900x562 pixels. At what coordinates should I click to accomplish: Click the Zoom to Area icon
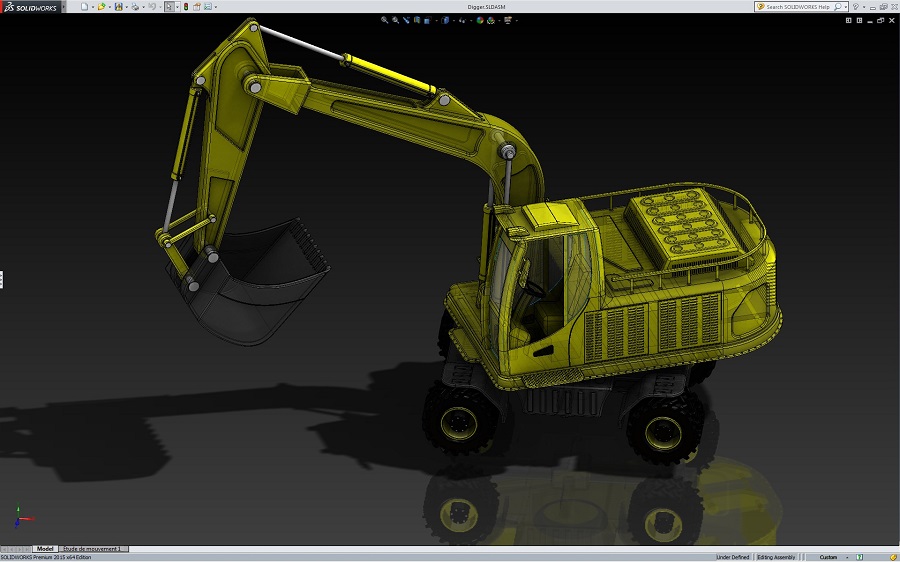point(395,19)
